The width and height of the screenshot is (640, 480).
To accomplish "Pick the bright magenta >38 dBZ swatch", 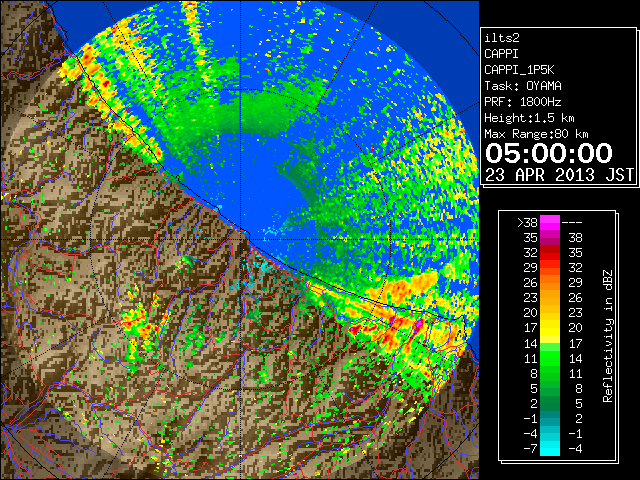I will (x=550, y=222).
